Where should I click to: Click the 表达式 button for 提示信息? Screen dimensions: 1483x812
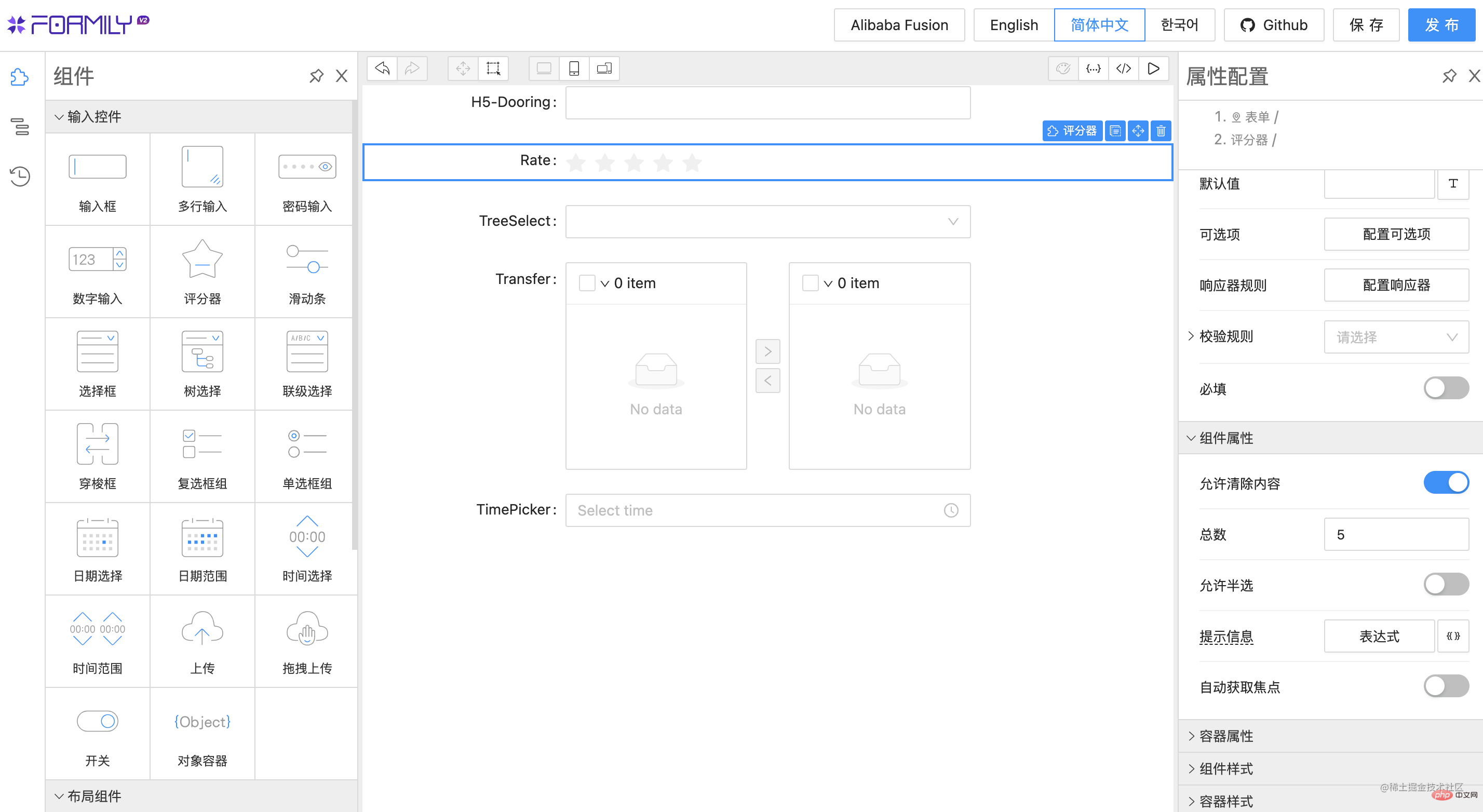tap(1379, 636)
